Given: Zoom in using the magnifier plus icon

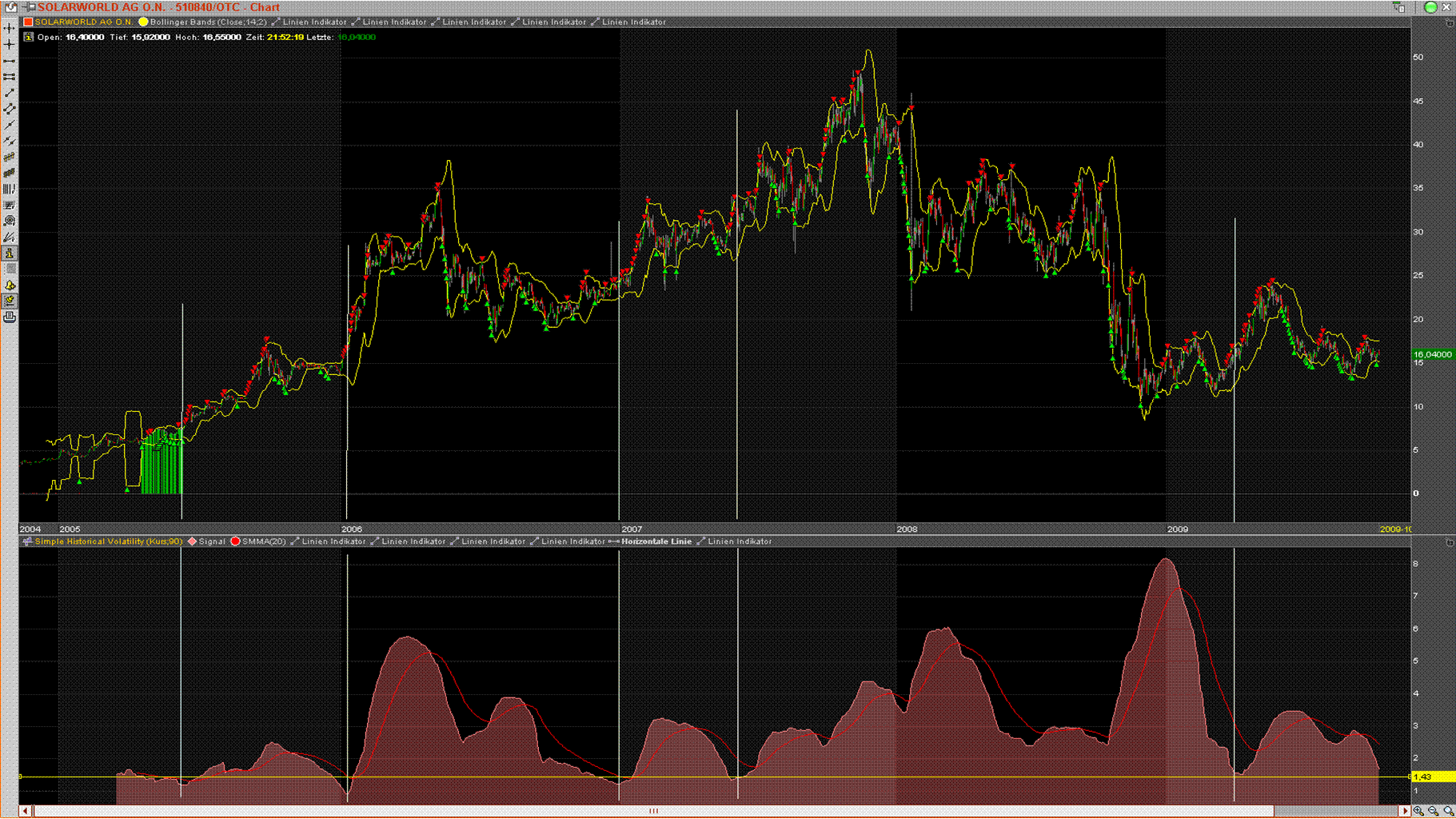Looking at the screenshot, I should click(x=1418, y=811).
